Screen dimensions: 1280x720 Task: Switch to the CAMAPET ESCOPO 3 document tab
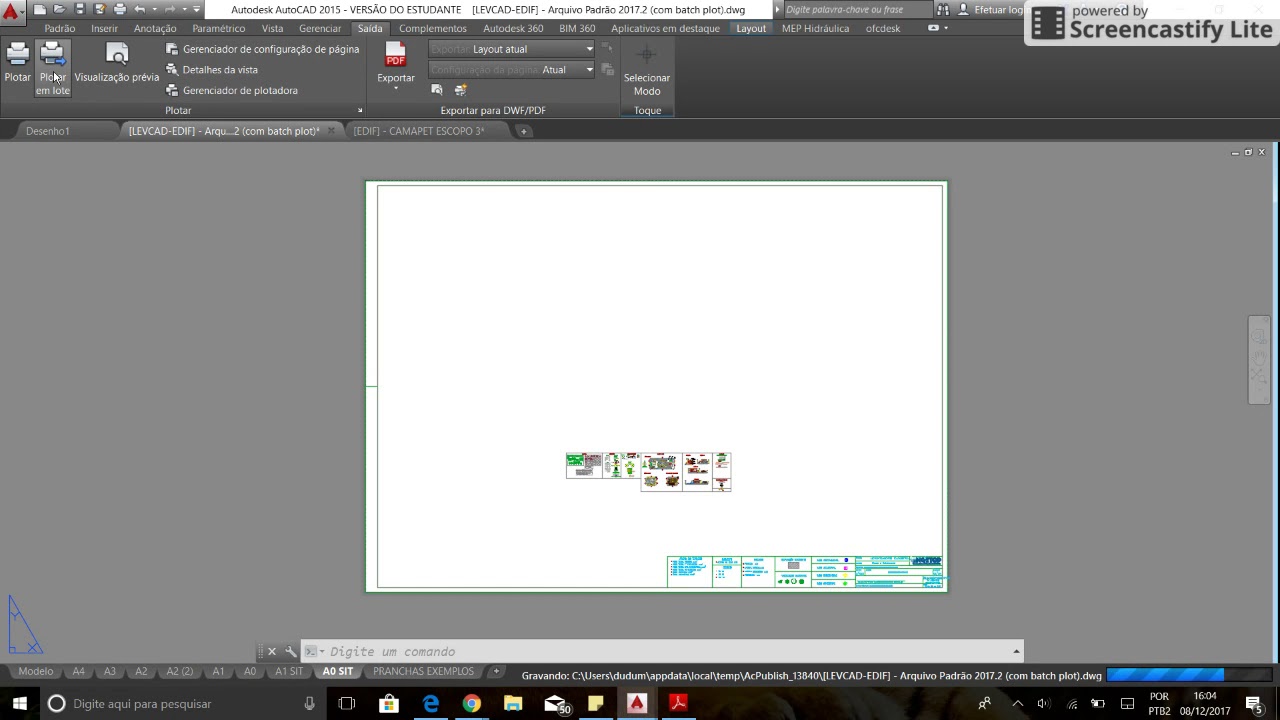(x=419, y=131)
